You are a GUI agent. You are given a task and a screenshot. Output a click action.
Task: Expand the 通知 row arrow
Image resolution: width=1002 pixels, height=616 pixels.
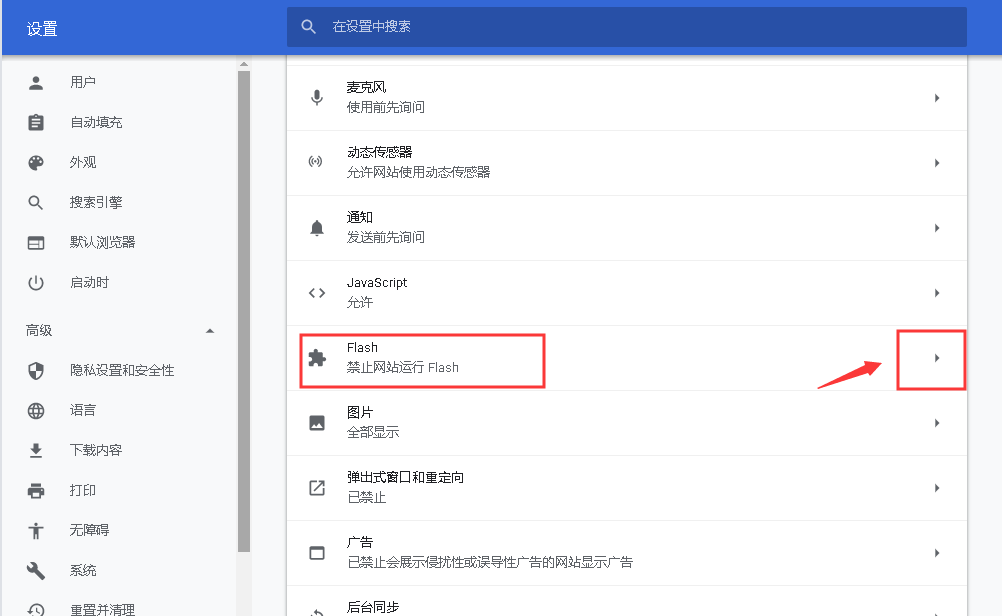click(x=937, y=228)
